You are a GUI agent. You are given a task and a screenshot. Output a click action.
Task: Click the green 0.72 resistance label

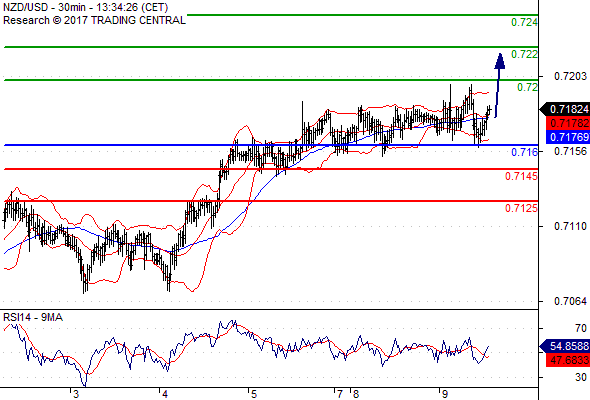point(527,87)
